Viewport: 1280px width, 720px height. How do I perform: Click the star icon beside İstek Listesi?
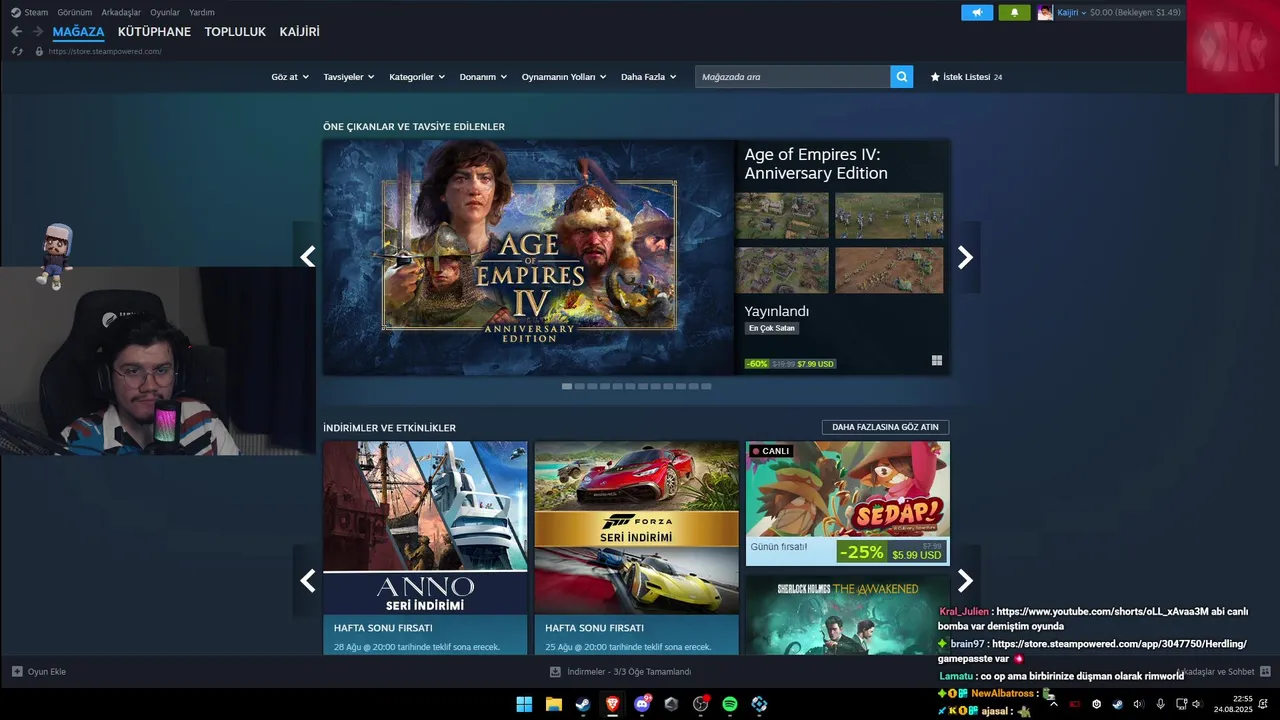tap(935, 77)
